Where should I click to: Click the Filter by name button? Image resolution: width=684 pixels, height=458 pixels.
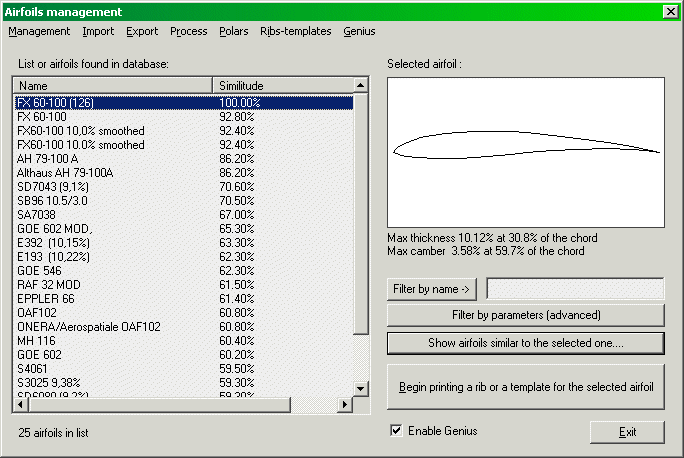coord(432,289)
